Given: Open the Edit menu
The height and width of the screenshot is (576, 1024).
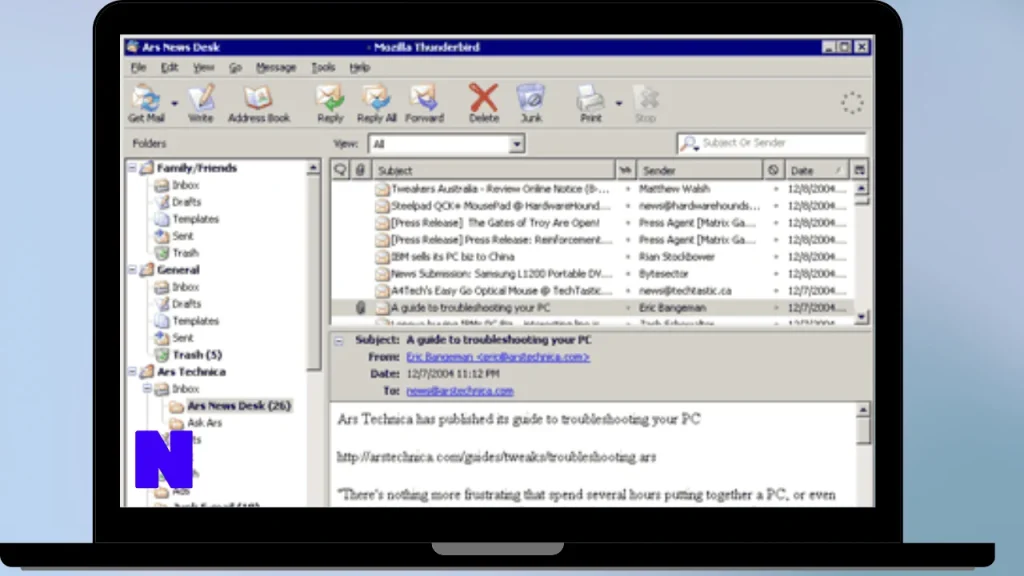Looking at the screenshot, I should (x=170, y=67).
